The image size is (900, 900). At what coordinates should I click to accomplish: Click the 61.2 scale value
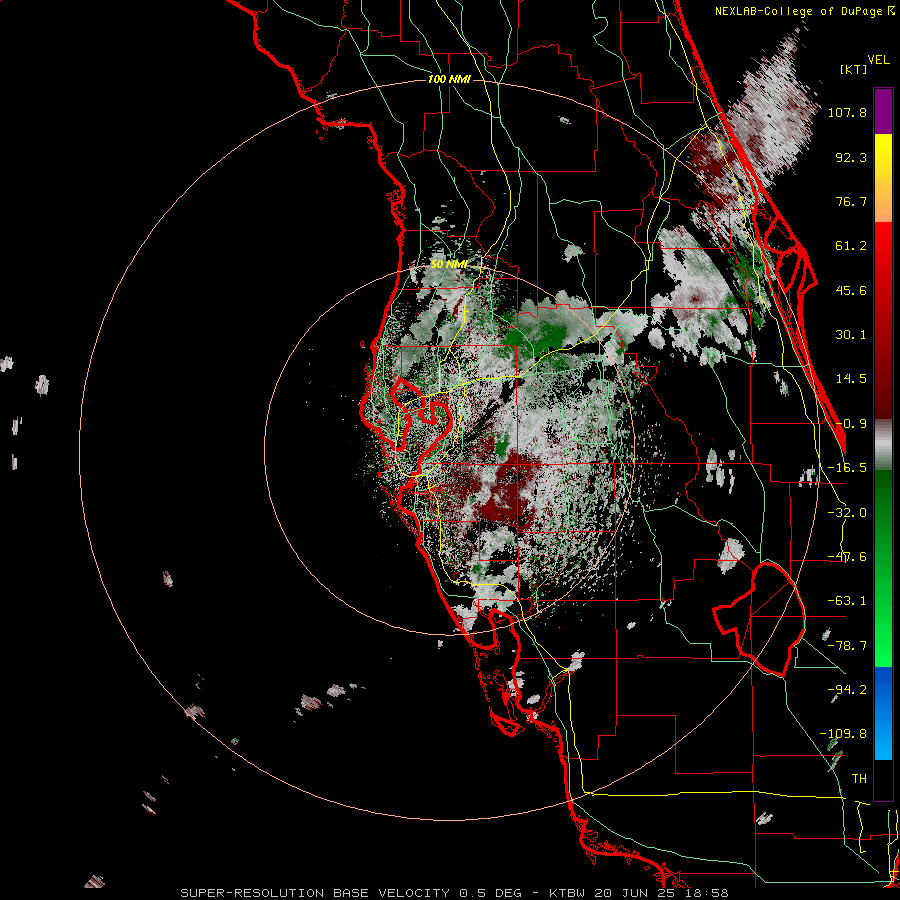point(851,246)
